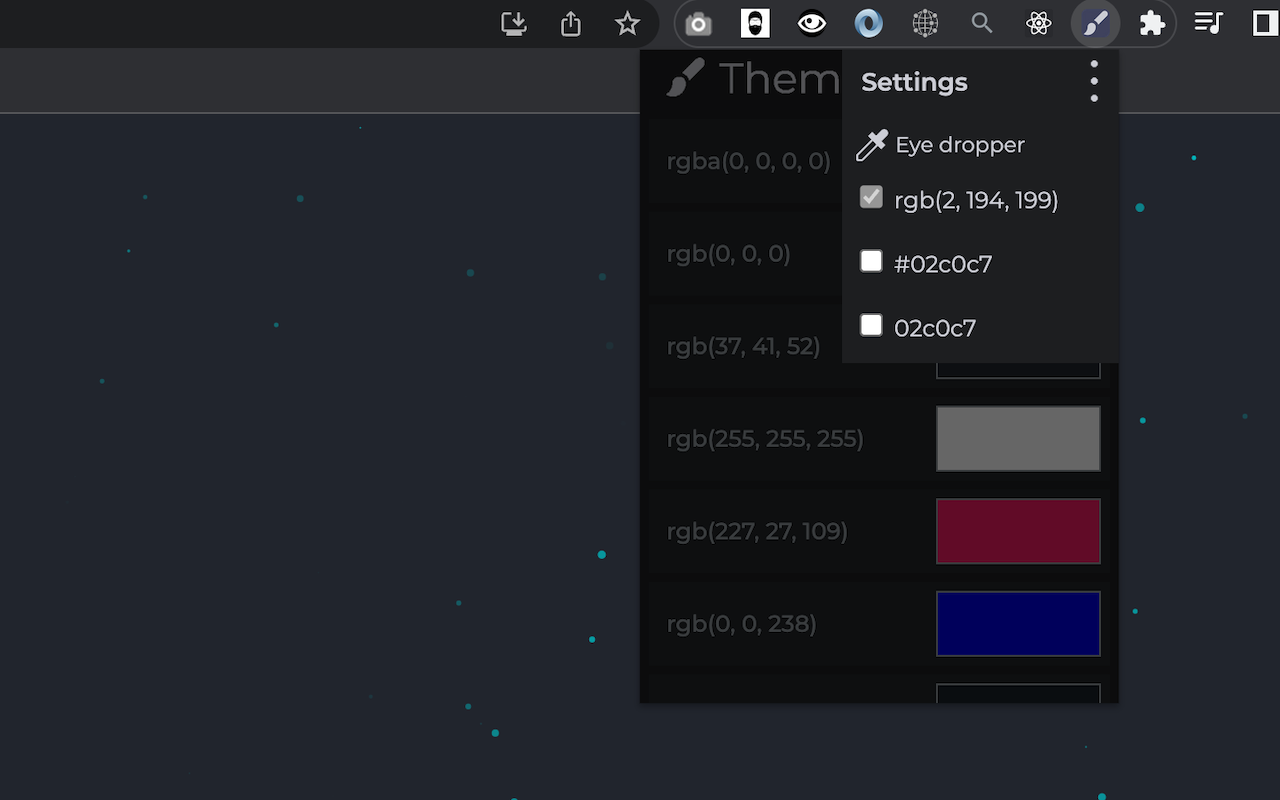Screen dimensions: 1280x800
Task: Open the media playlist control icon
Action: 1209,24
